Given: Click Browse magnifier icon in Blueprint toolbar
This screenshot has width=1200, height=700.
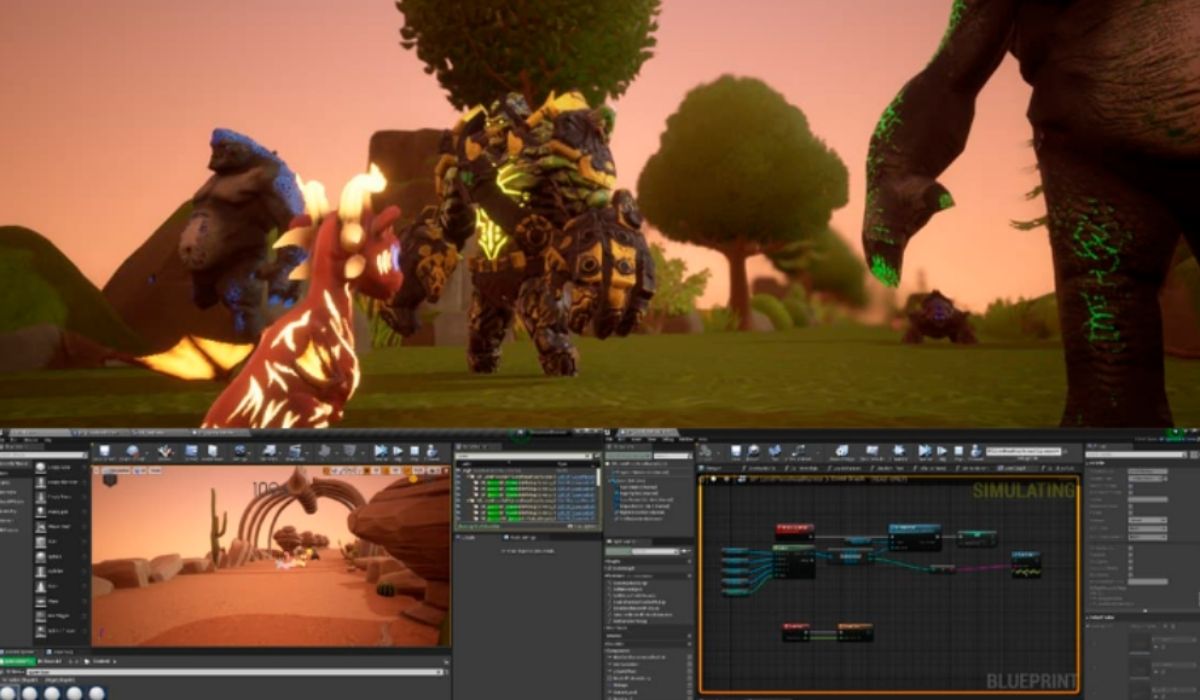Looking at the screenshot, I should (753, 451).
